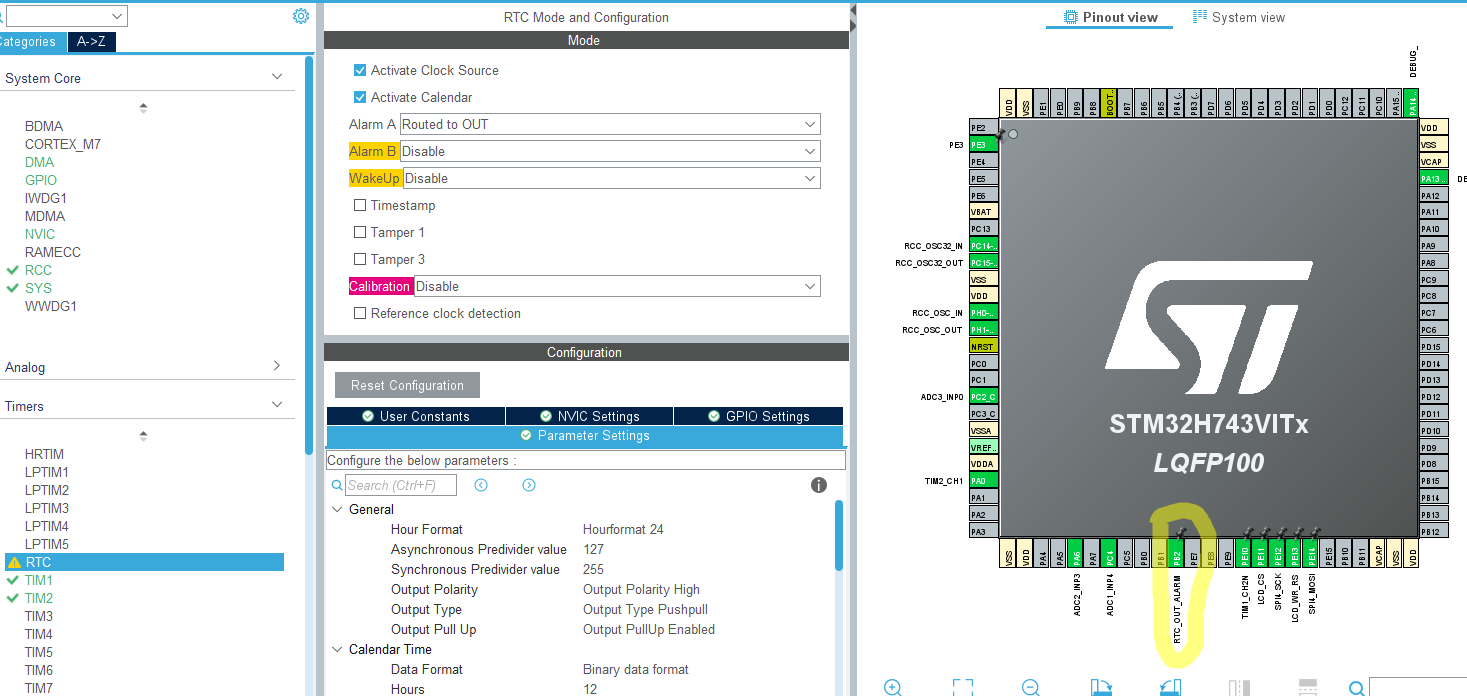Select the zoom out magnifier icon
The image size is (1467, 696).
[x=1030, y=687]
